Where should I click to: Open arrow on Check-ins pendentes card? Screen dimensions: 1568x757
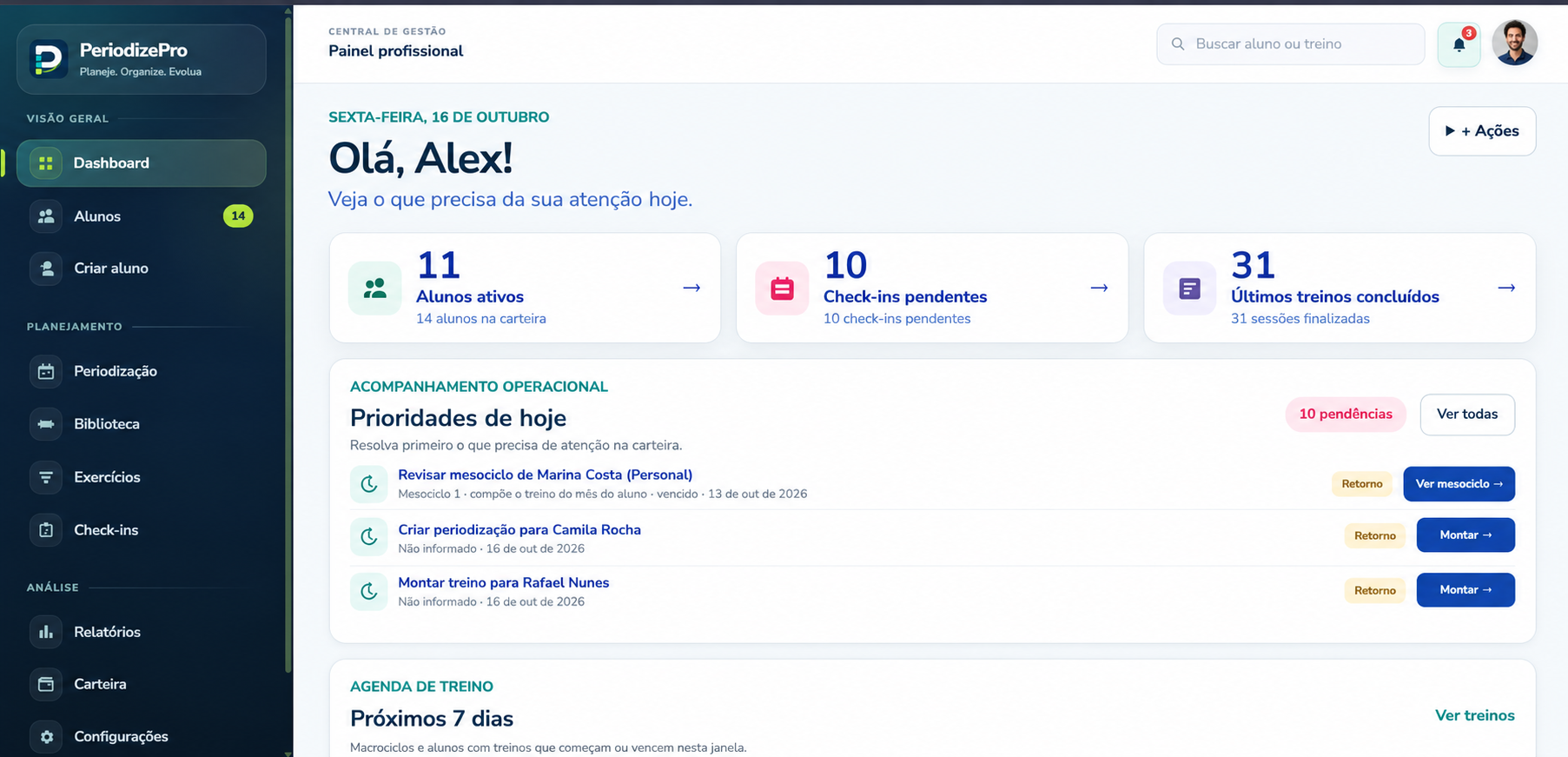click(1099, 288)
